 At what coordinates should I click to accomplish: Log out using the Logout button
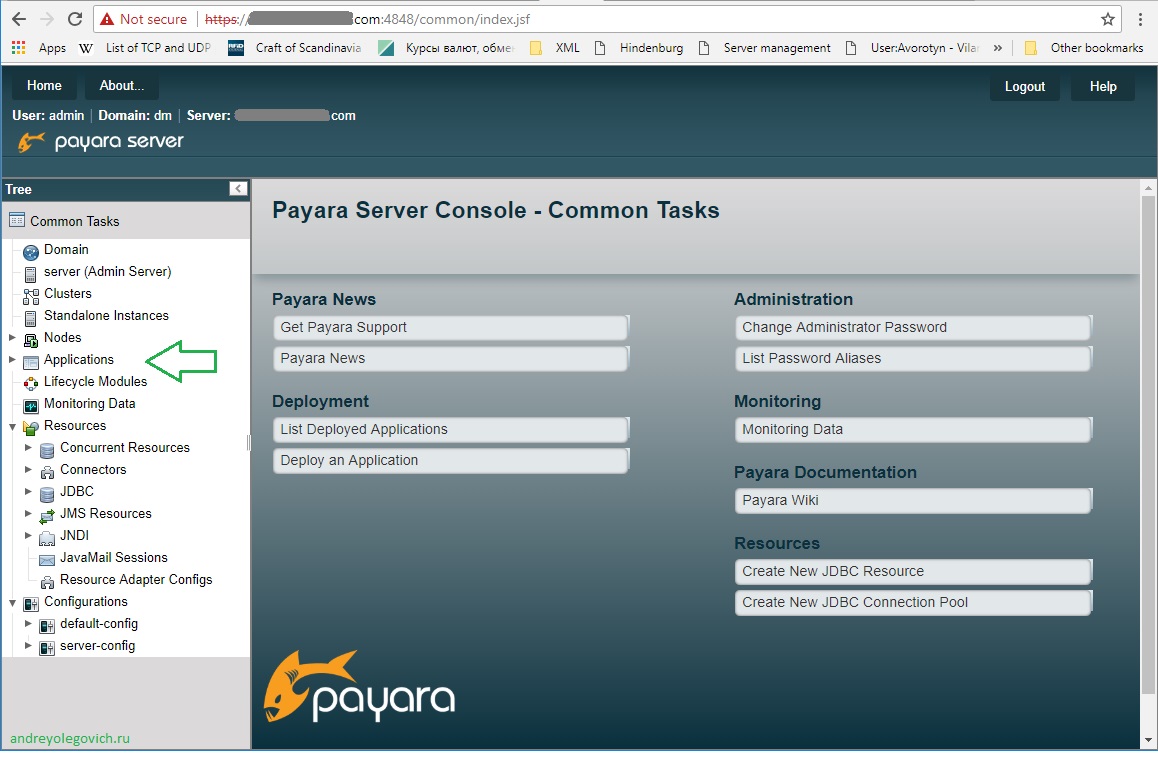(x=1024, y=86)
